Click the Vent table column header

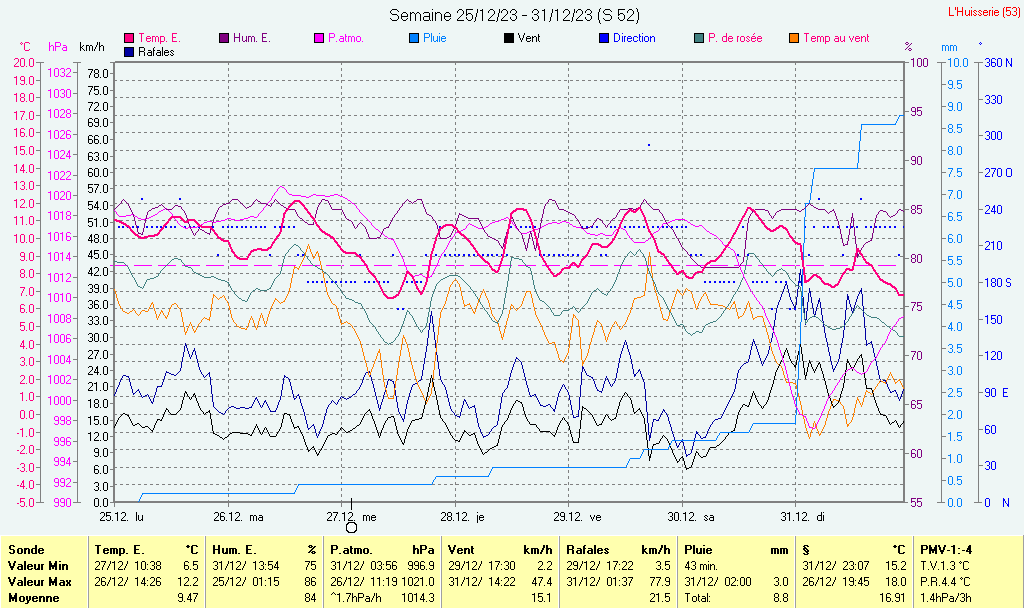(x=461, y=550)
